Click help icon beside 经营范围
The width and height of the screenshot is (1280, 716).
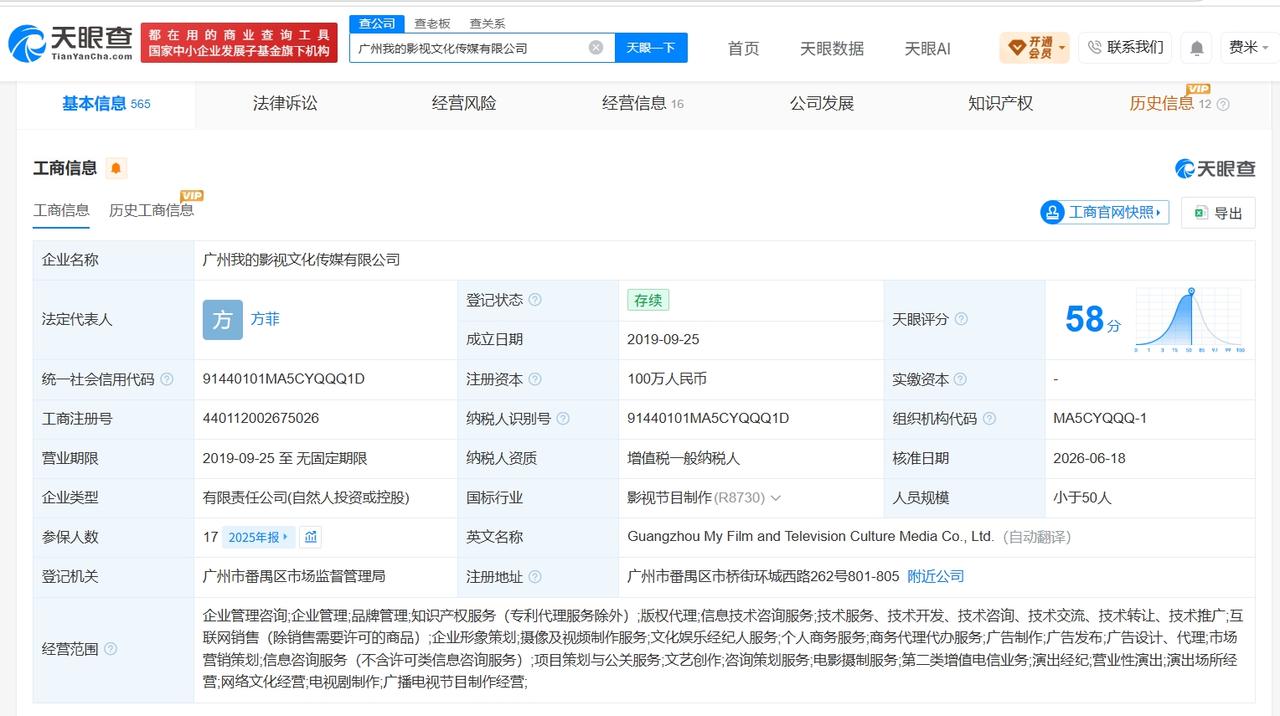tap(110, 649)
